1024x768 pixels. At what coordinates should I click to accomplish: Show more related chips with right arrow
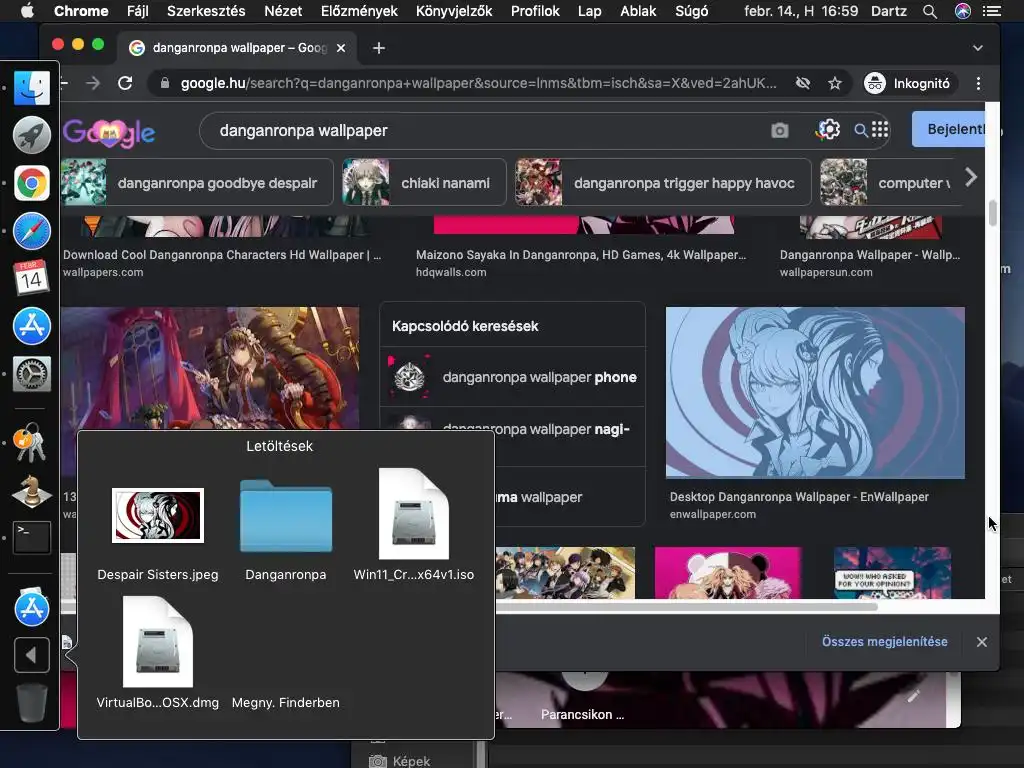970,177
